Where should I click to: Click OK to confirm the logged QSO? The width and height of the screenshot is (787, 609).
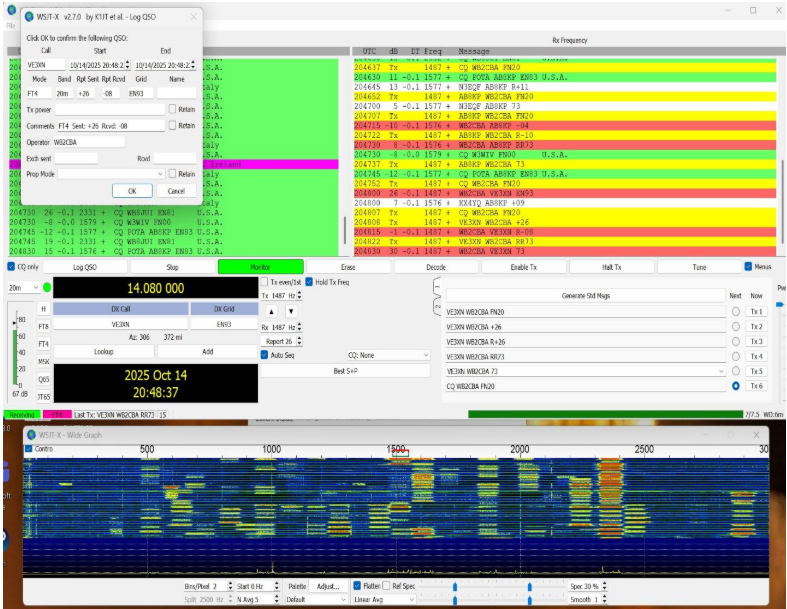coord(132,190)
